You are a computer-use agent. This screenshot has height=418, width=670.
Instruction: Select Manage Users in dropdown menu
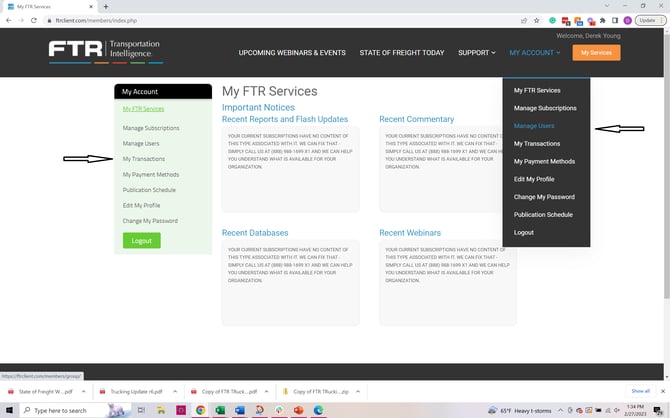(534, 126)
